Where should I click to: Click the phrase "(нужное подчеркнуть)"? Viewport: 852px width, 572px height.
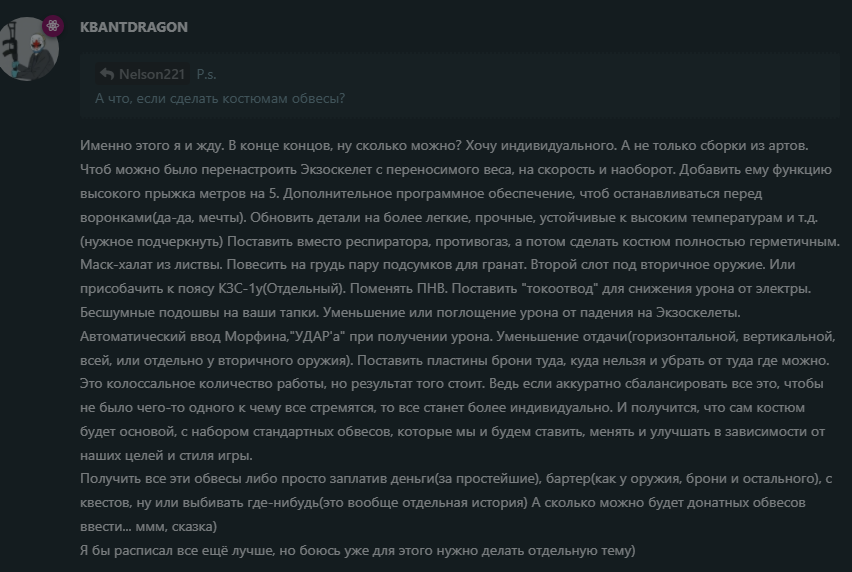click(x=152, y=241)
